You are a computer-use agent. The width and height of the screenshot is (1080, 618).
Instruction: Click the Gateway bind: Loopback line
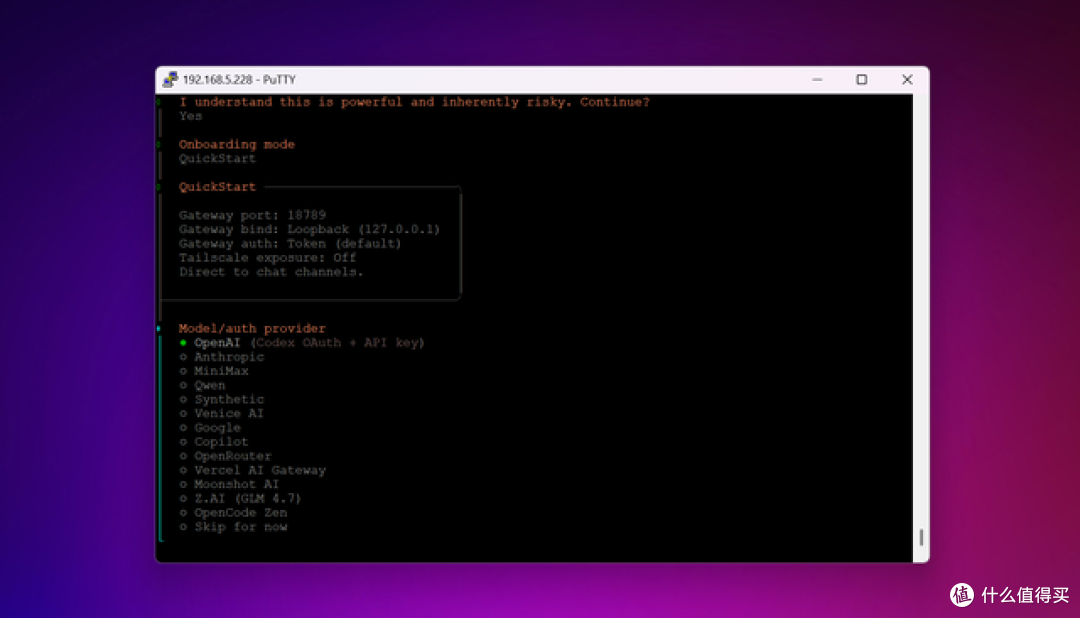point(309,229)
